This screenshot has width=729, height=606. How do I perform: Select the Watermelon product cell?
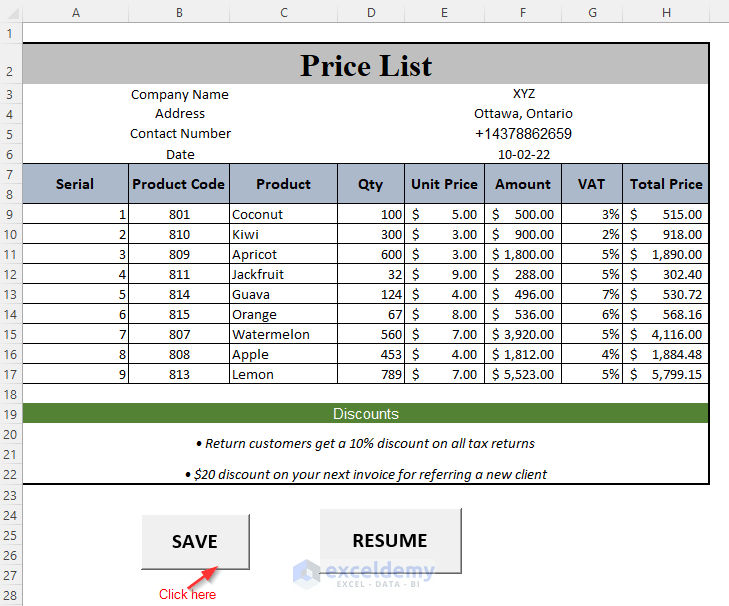[284, 334]
